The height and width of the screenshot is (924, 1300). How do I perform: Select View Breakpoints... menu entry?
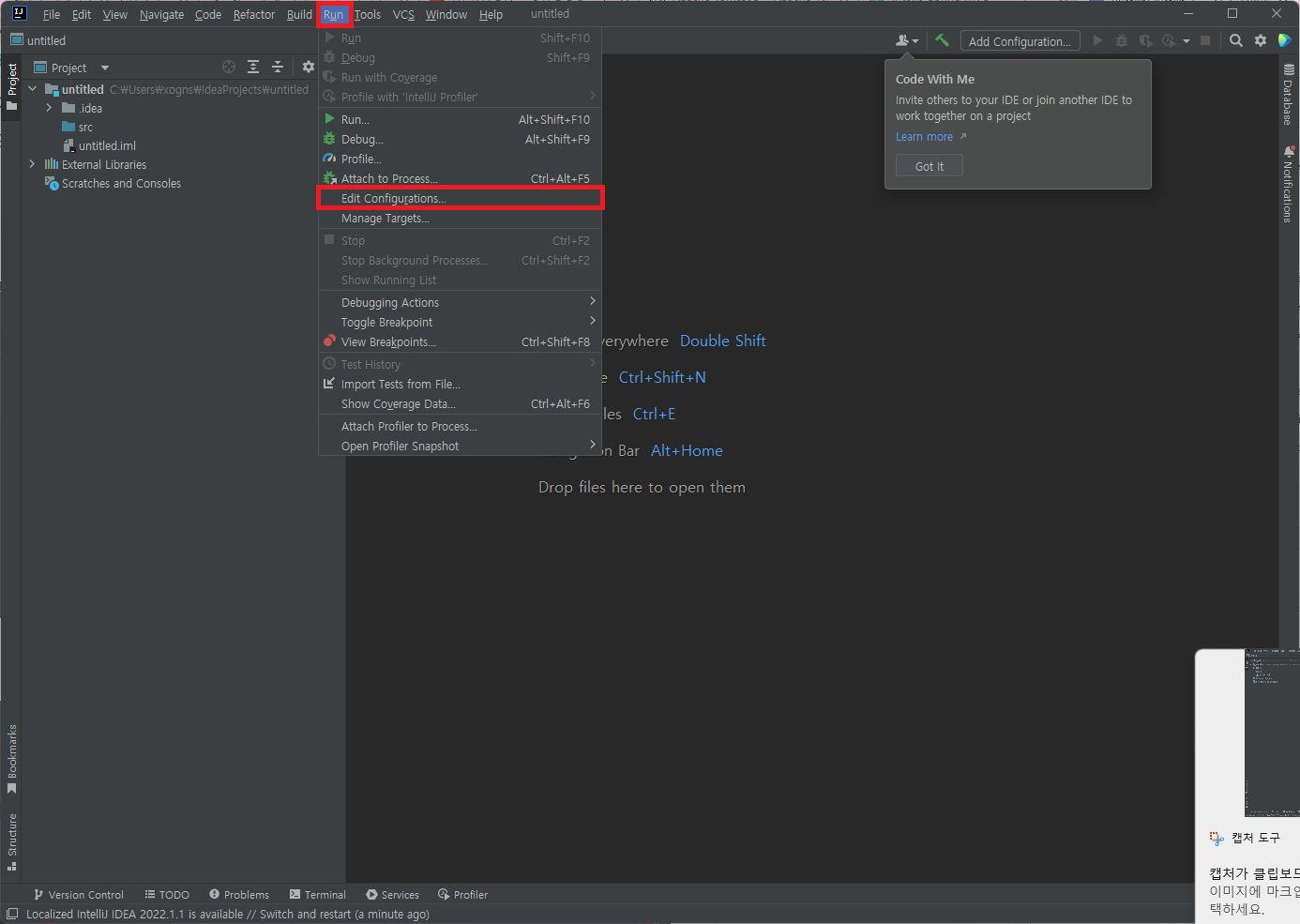click(x=460, y=341)
